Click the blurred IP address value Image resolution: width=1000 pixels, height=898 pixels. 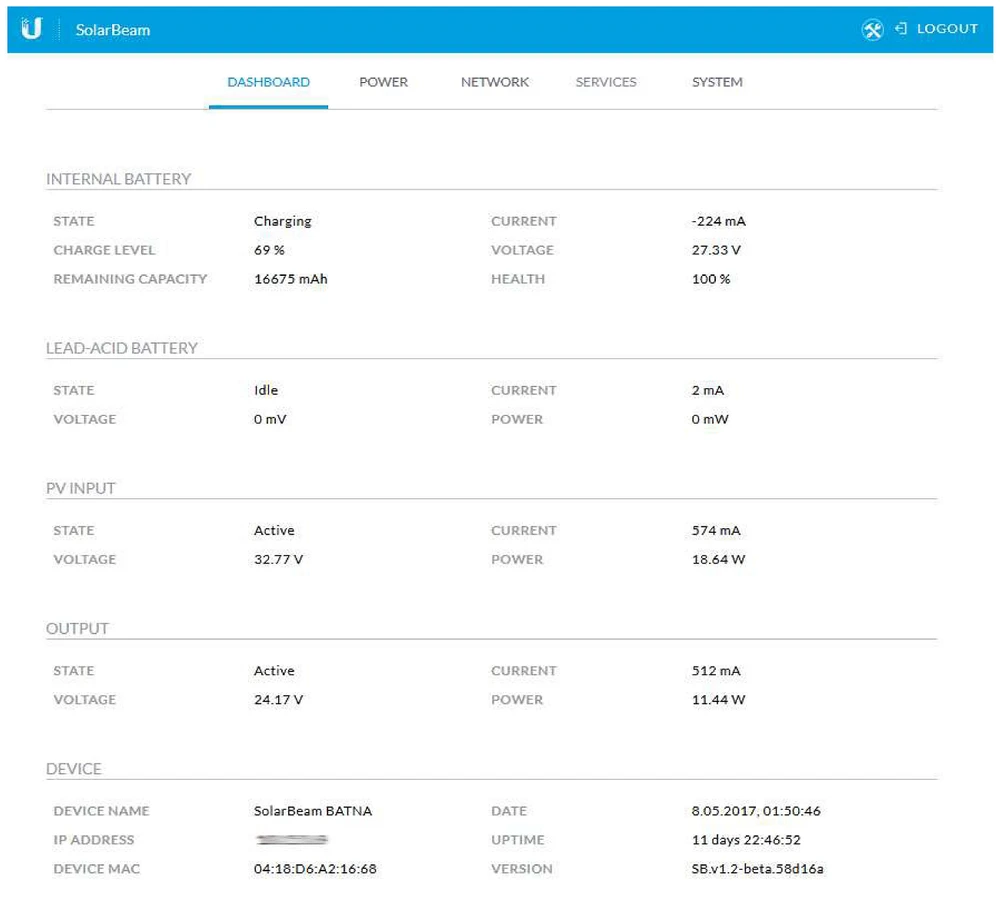point(291,840)
